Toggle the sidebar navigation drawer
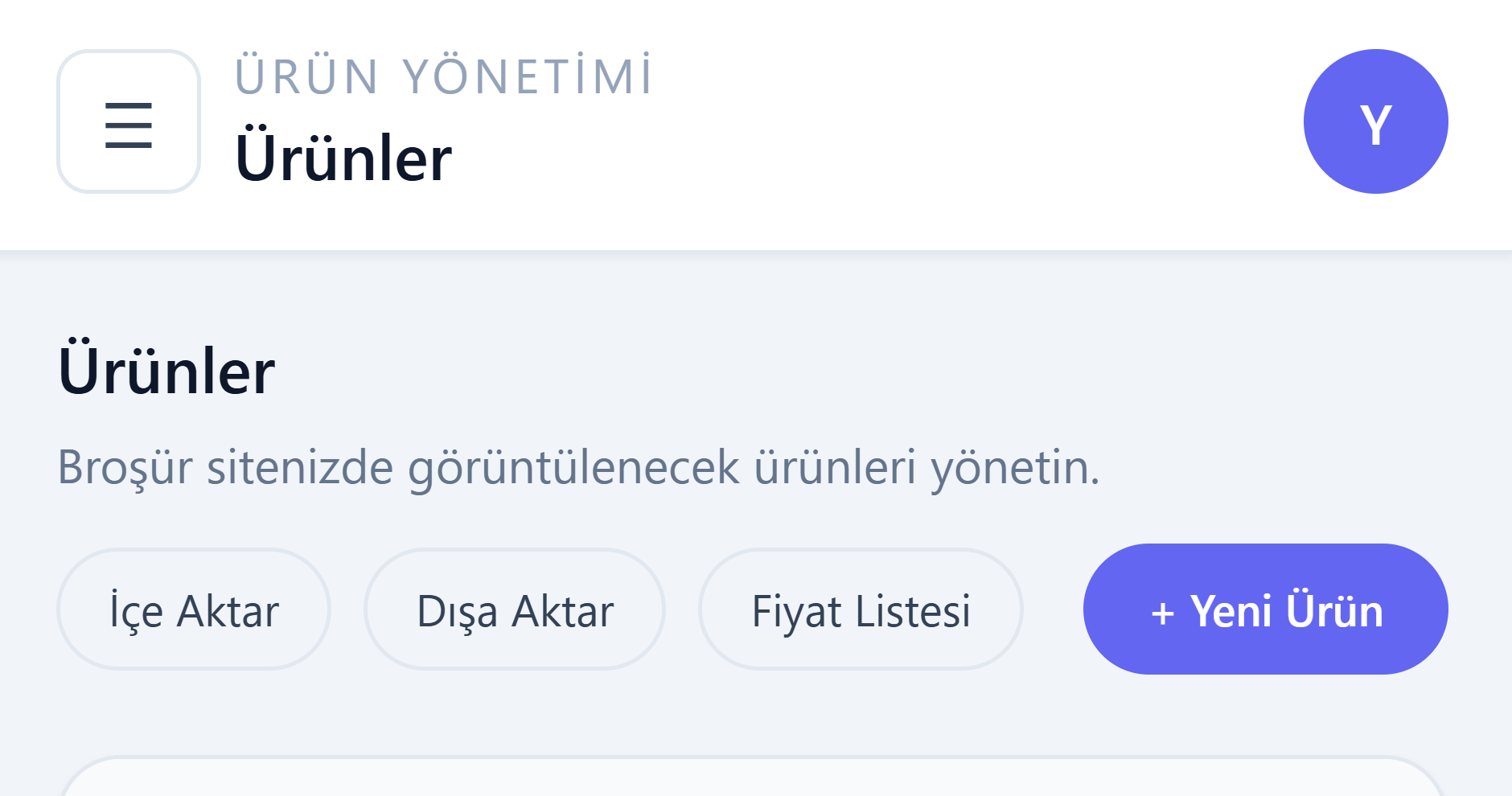1512x796 pixels. 129,122
